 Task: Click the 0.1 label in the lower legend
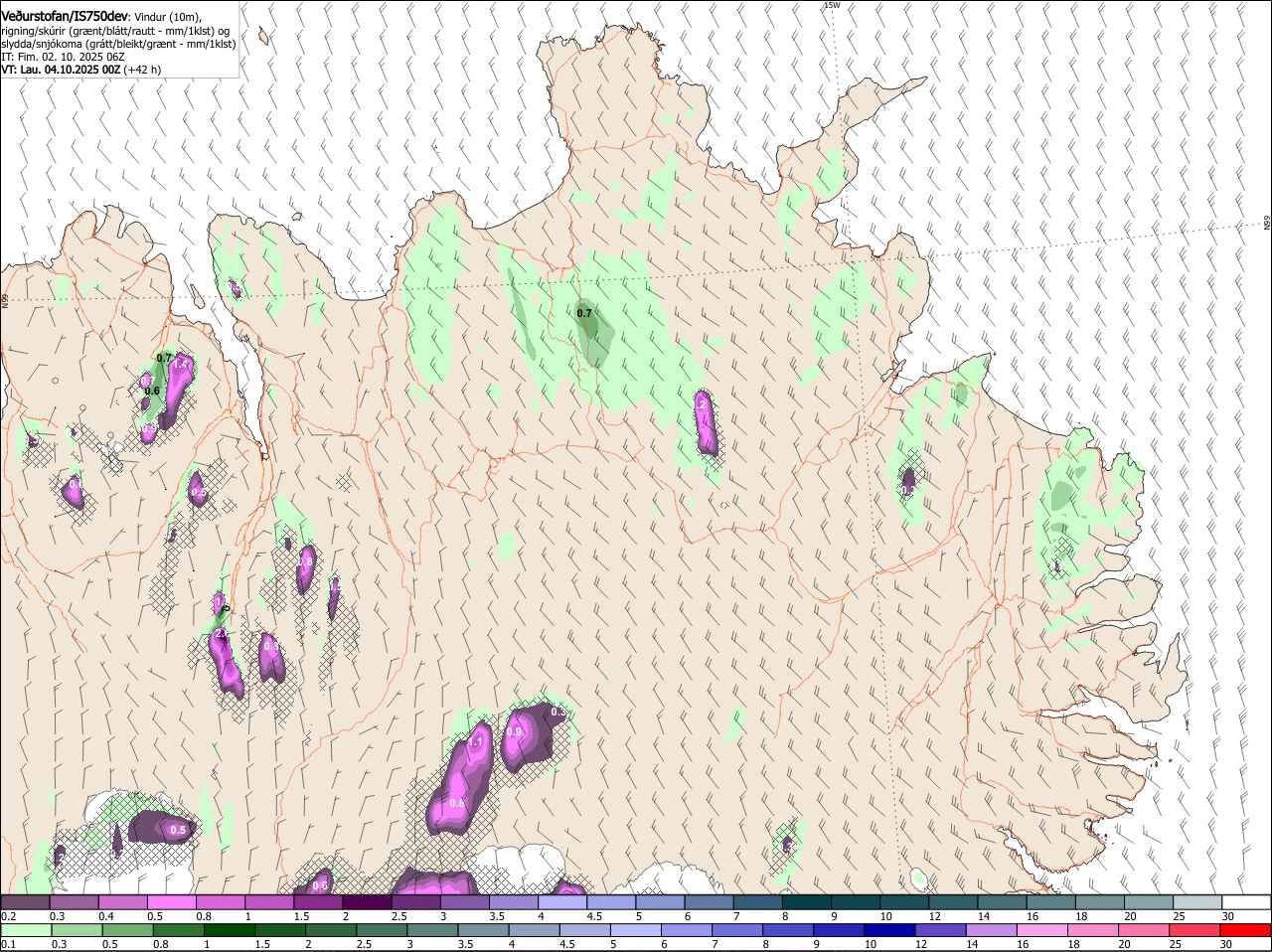[8, 944]
